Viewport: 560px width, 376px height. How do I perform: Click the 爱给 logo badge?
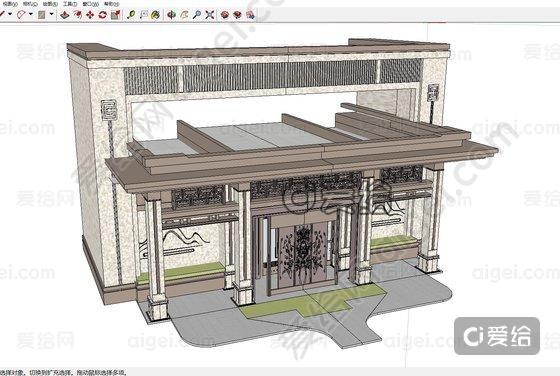click(497, 336)
